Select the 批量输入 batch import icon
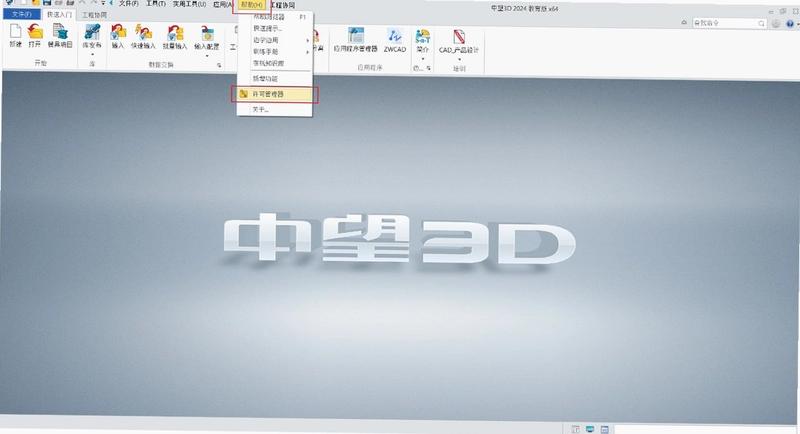 pos(175,33)
